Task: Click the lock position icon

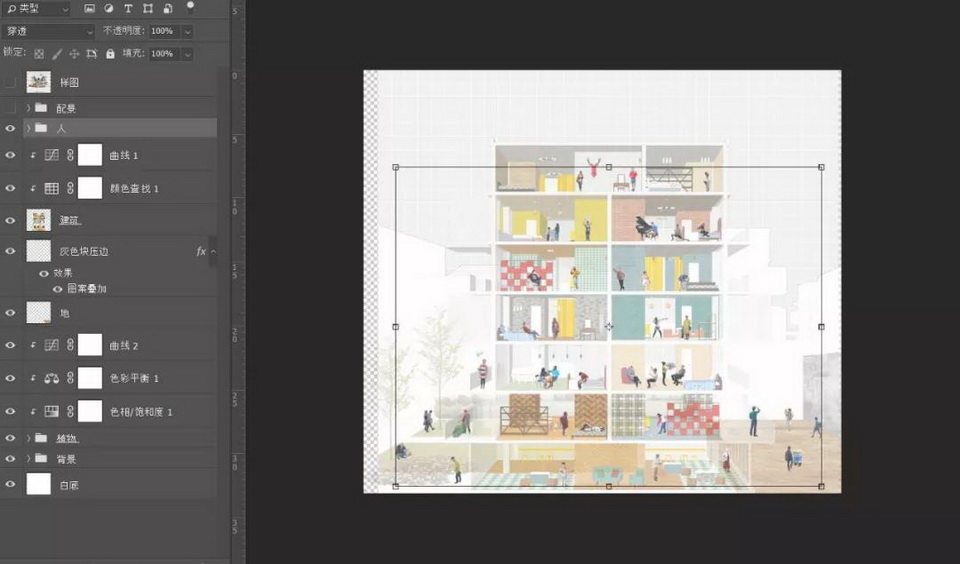Action: coord(74,54)
